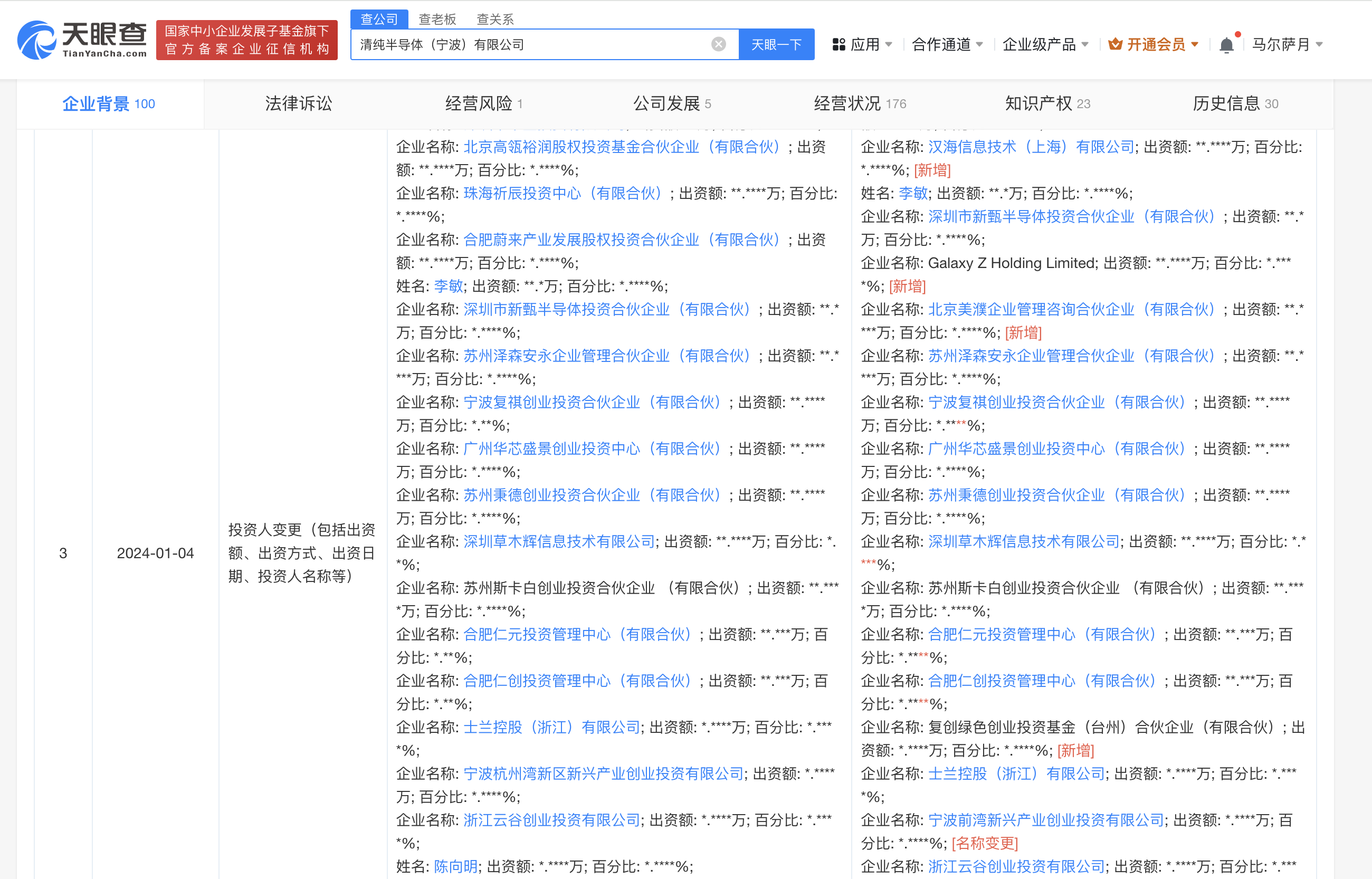
Task: Open the notification bell
Action: (1226, 45)
